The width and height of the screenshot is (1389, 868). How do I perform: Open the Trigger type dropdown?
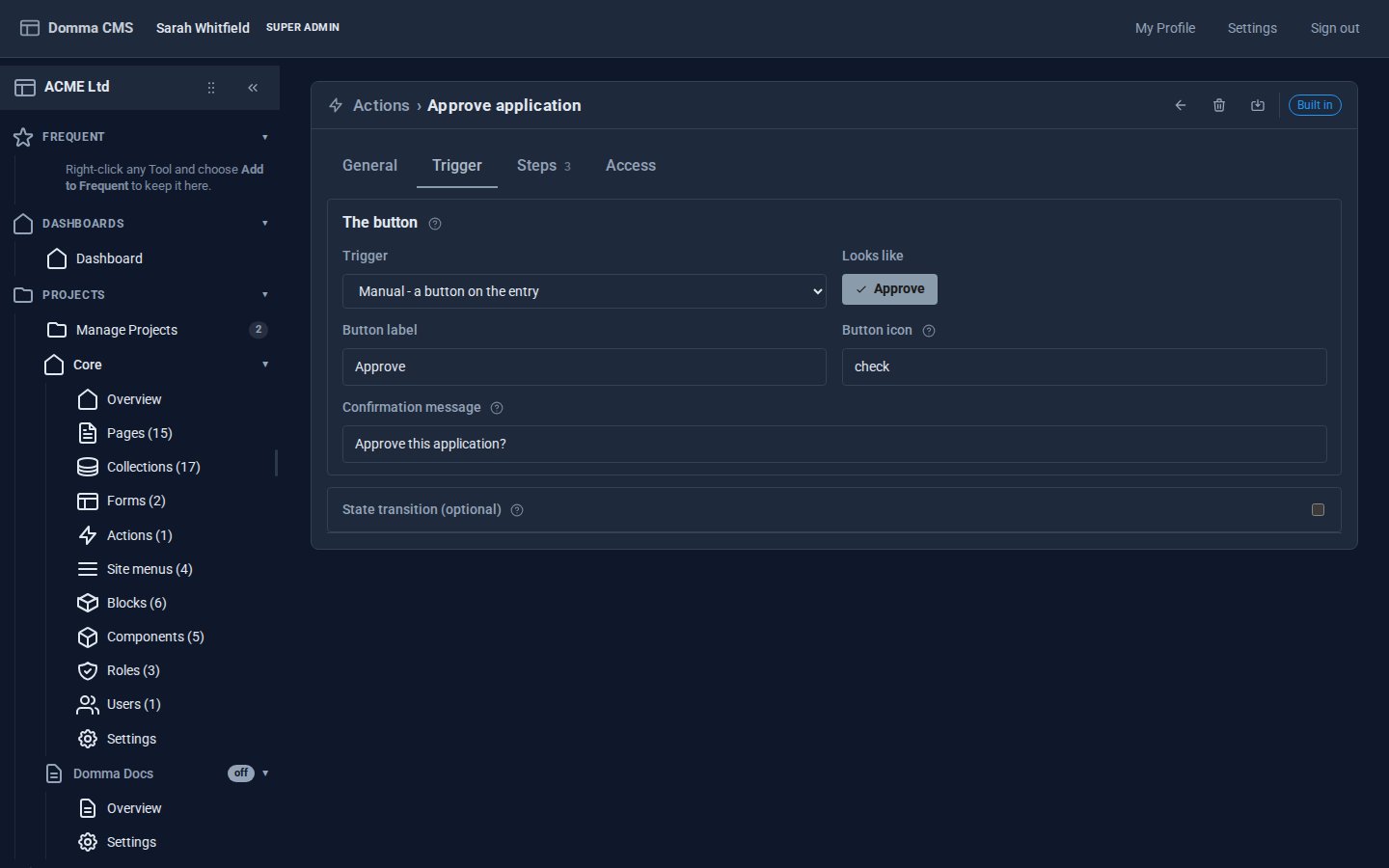585,291
